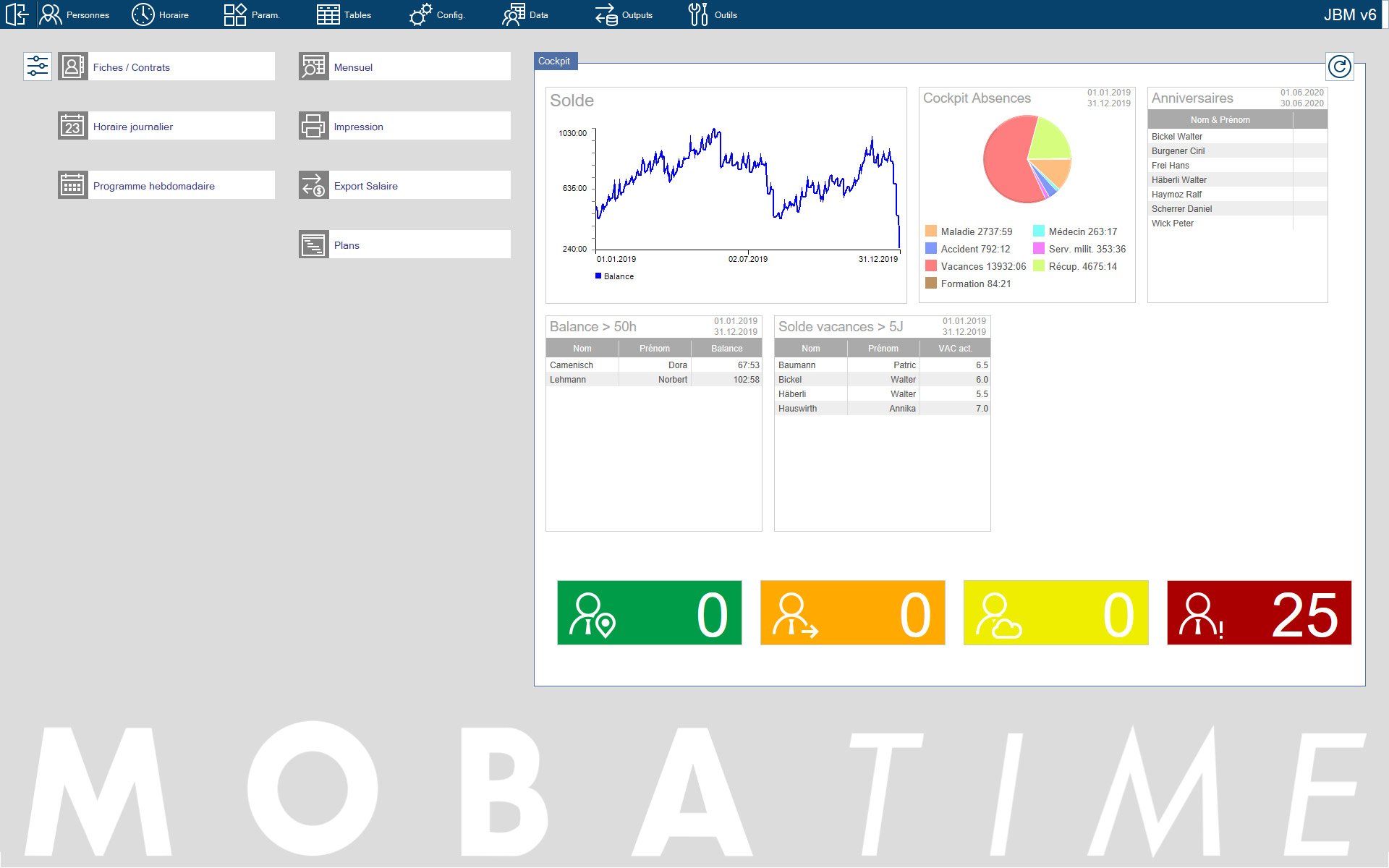This screenshot has width=1389, height=868.
Task: Click the Impression printer icon
Action: pyautogui.click(x=313, y=126)
